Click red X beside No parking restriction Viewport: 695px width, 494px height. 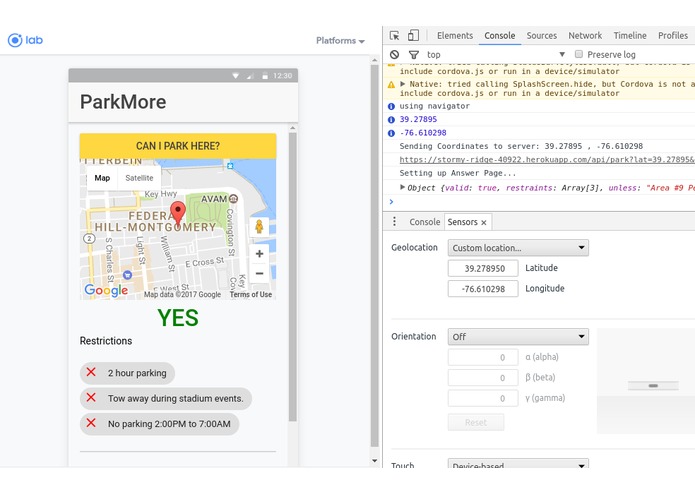pyautogui.click(x=91, y=423)
